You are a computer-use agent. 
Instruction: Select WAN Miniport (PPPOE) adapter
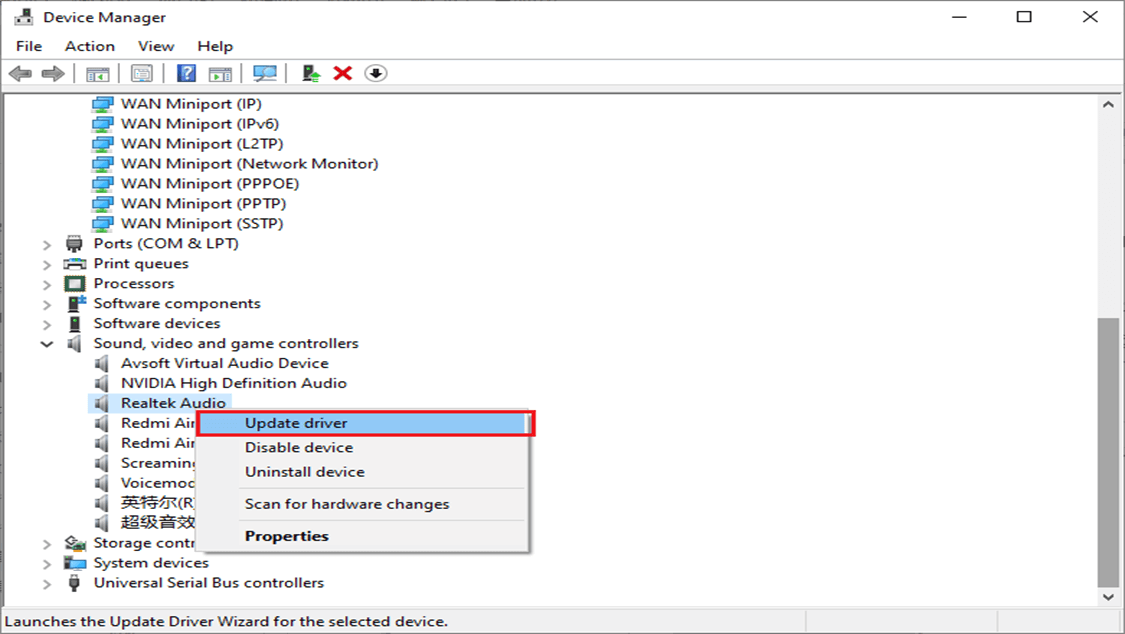(210, 184)
